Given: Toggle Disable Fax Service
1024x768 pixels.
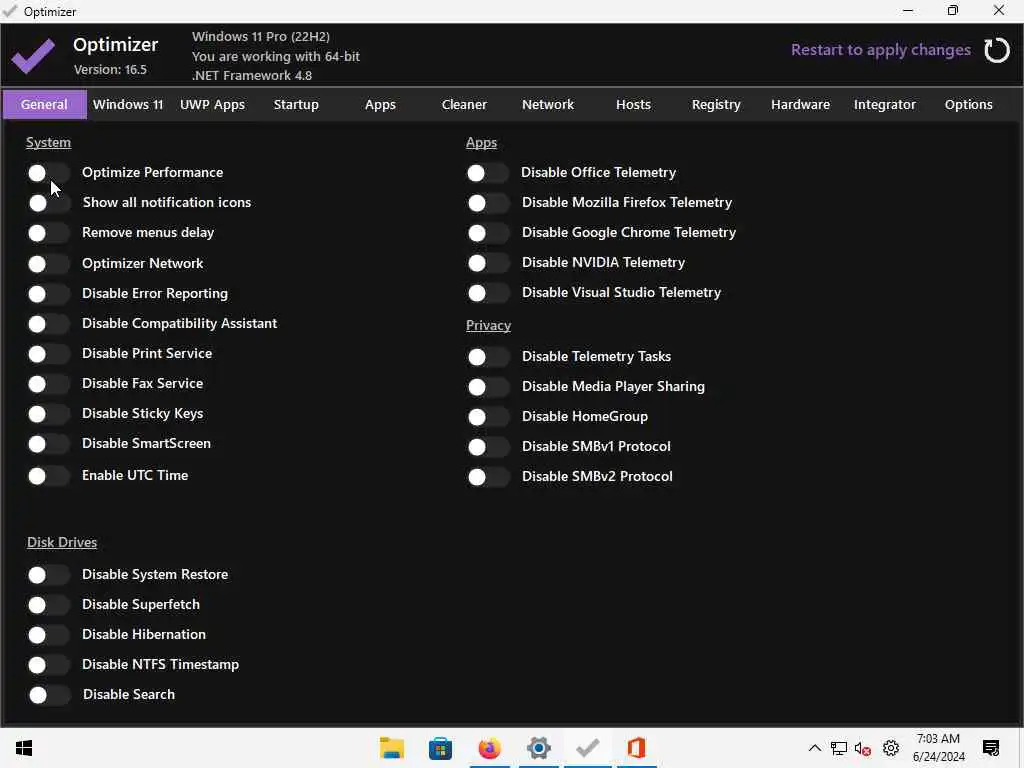Looking at the screenshot, I should coord(48,384).
